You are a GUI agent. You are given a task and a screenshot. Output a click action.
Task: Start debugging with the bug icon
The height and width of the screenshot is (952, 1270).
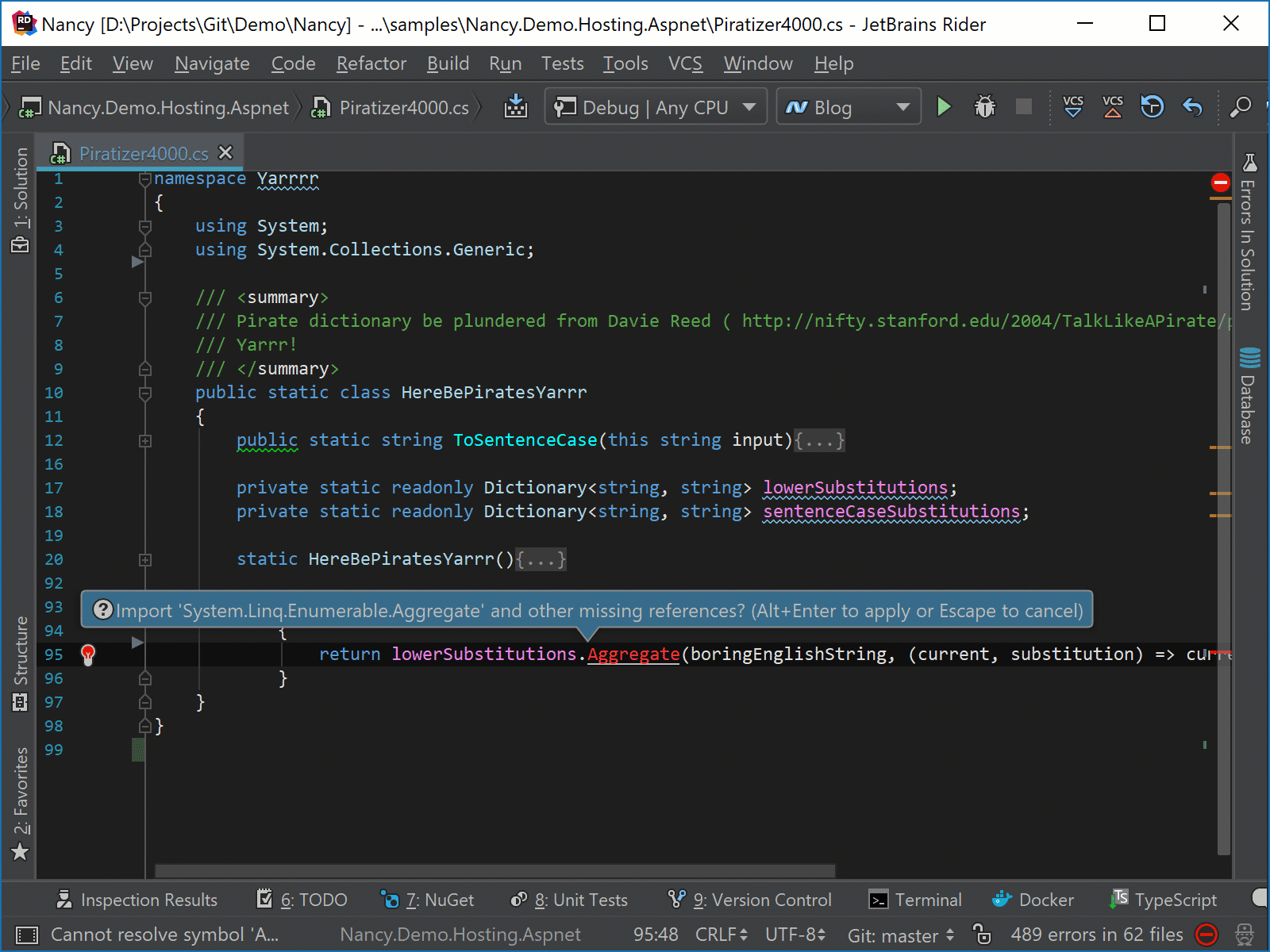[x=984, y=106]
